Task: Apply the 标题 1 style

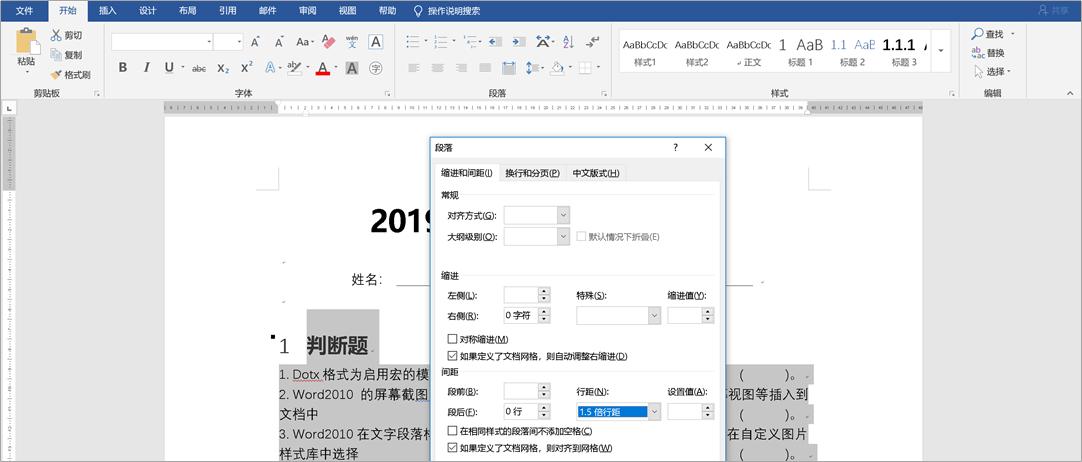Action: pyautogui.click(x=800, y=50)
